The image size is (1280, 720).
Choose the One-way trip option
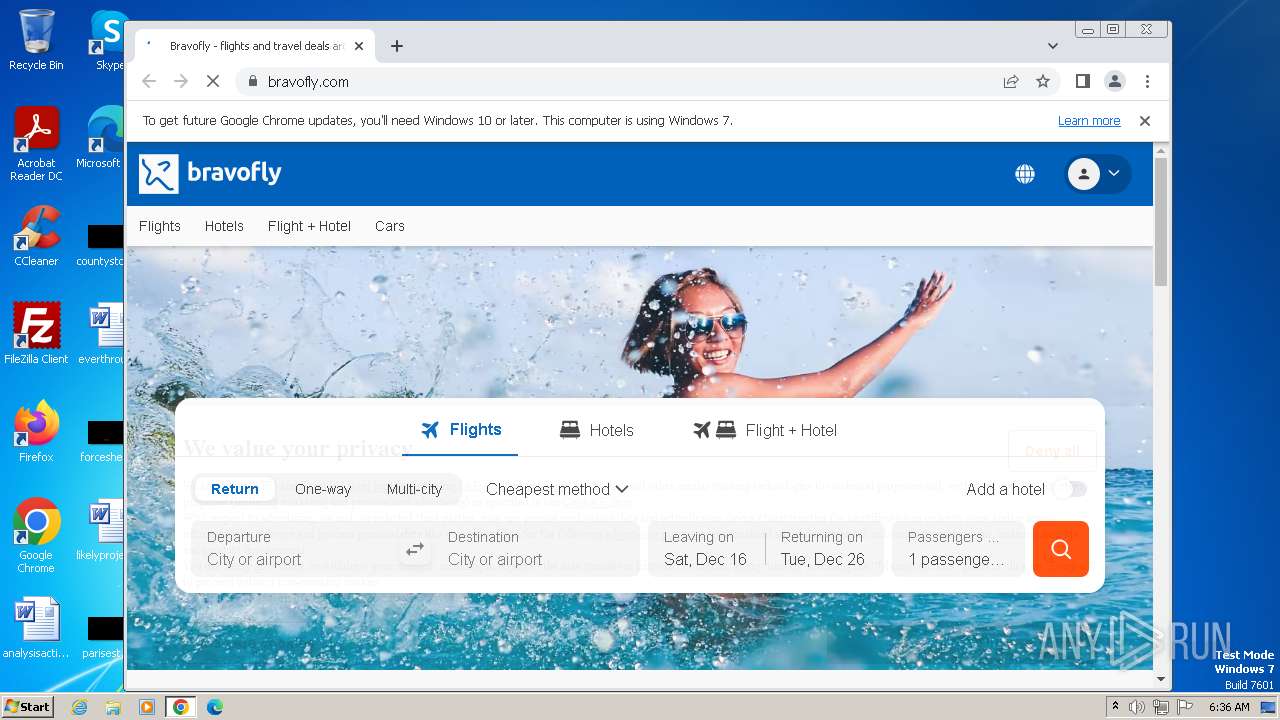pyautogui.click(x=323, y=489)
